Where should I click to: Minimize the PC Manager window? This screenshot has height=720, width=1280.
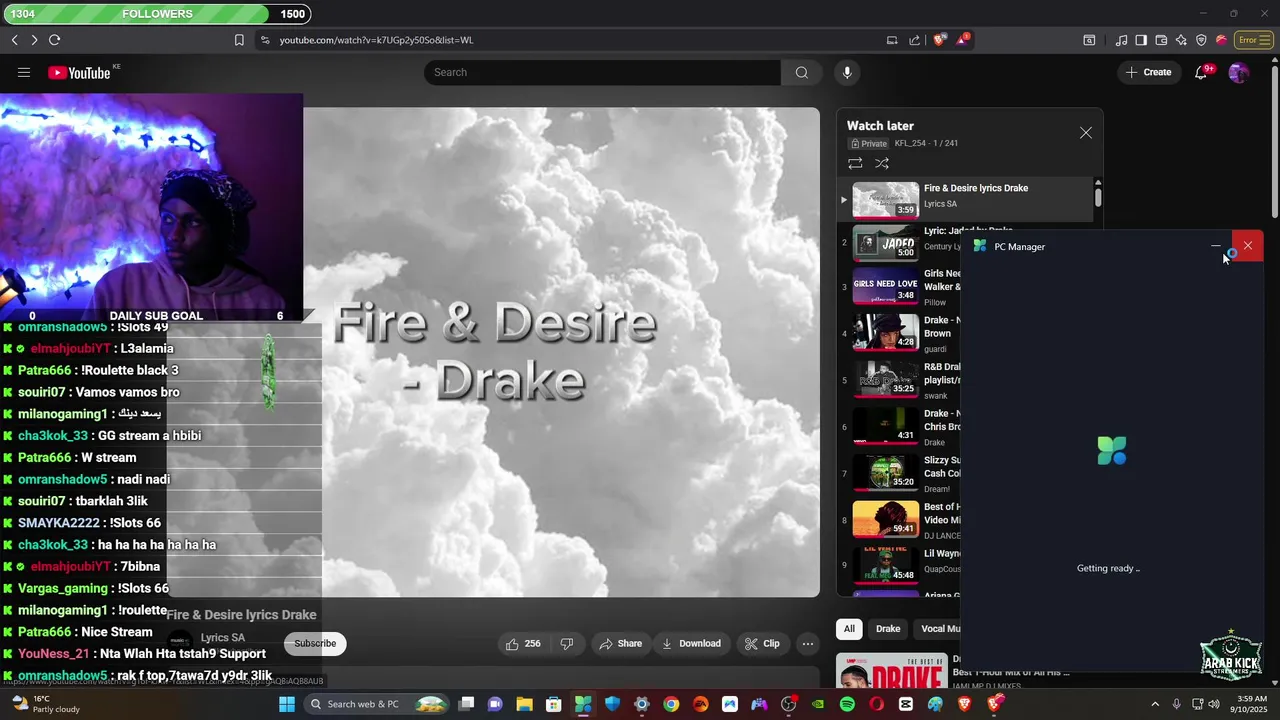pyautogui.click(x=1216, y=246)
